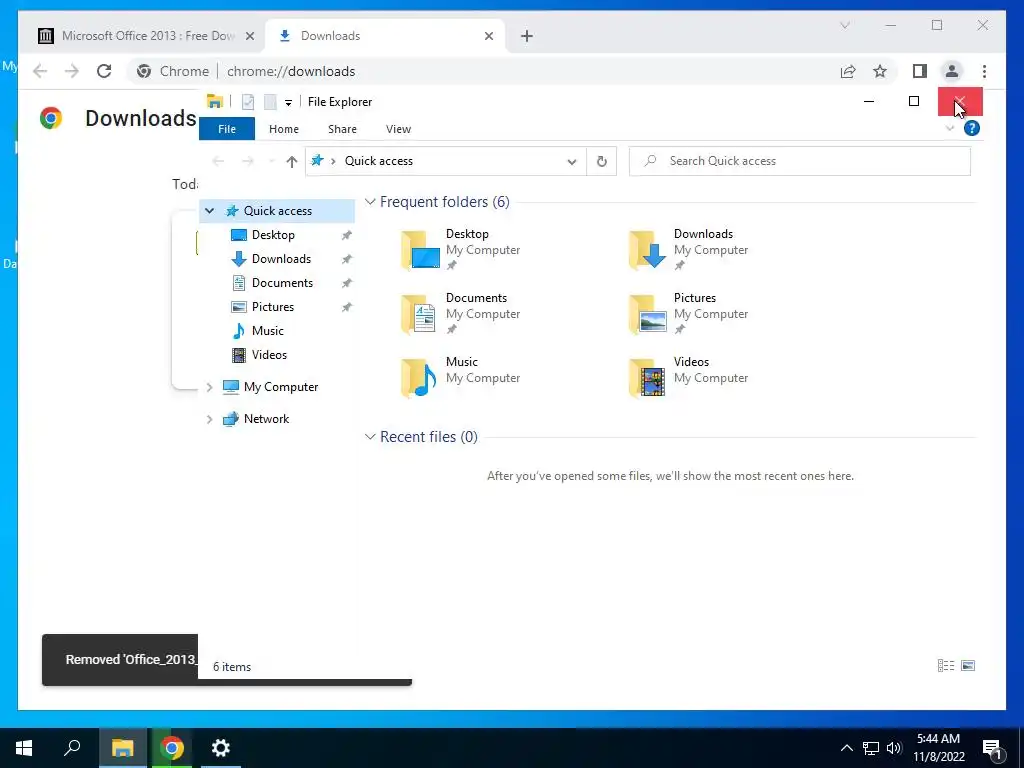Click the Properties icon in quick access toolbar

248,102
